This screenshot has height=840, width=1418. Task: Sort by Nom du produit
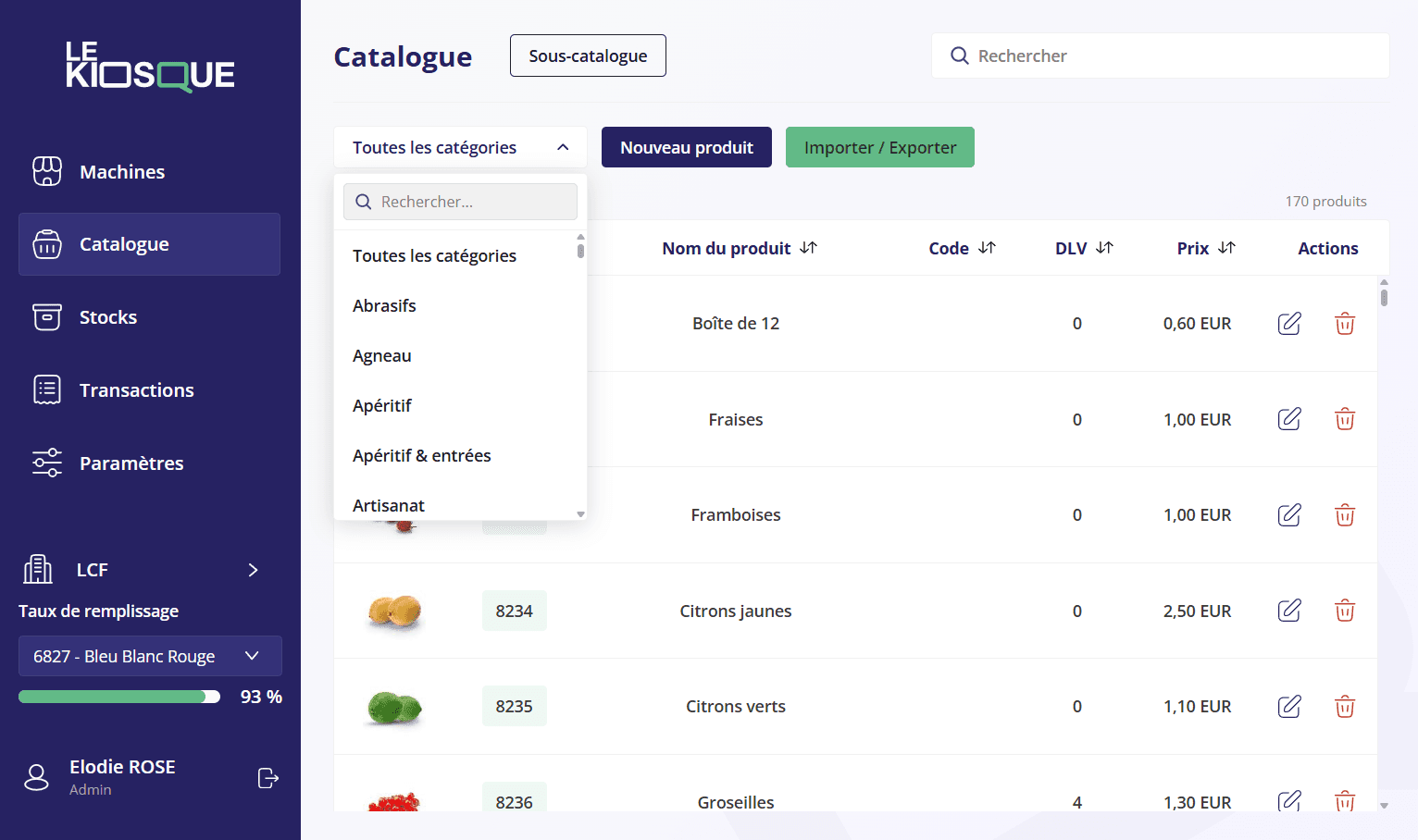click(809, 248)
